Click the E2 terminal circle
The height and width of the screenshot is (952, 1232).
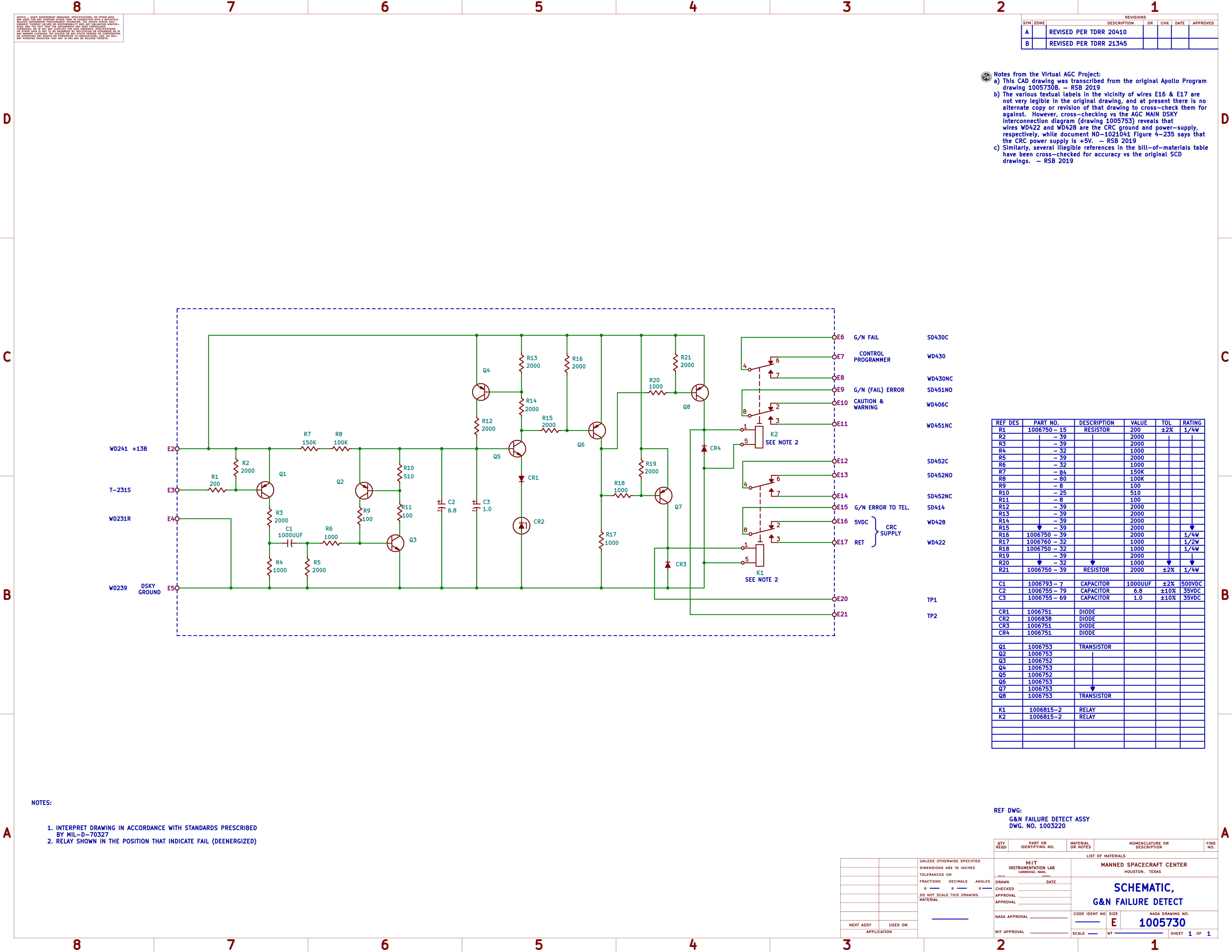pos(177,449)
